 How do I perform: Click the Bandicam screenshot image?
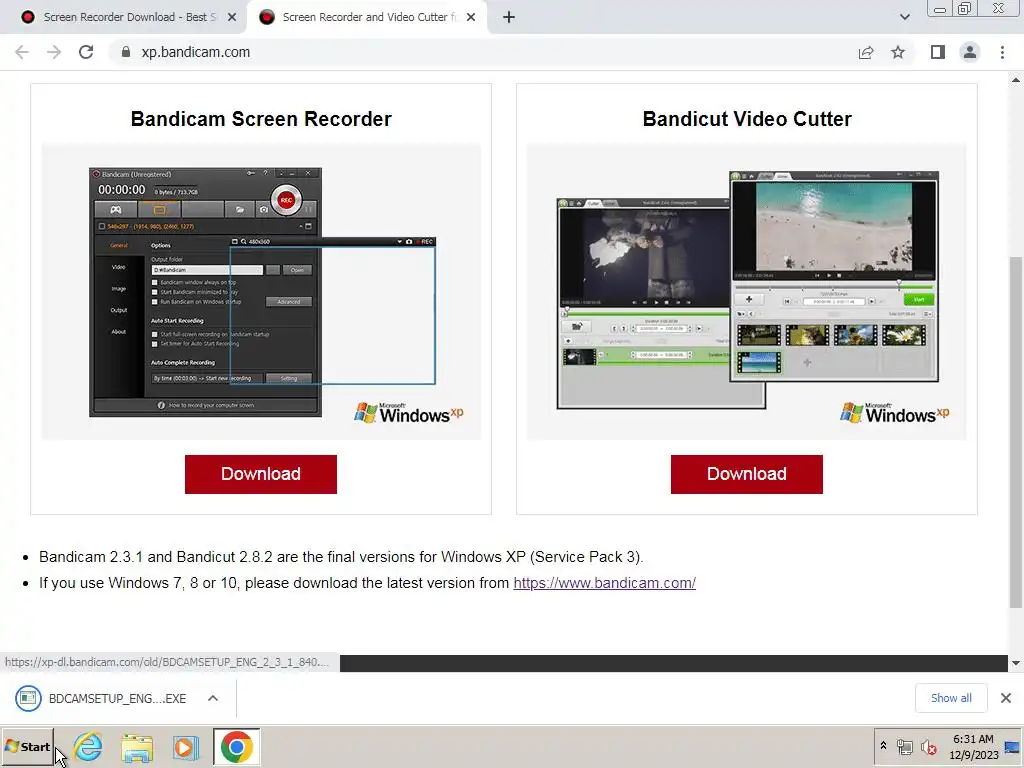[x=261, y=292]
